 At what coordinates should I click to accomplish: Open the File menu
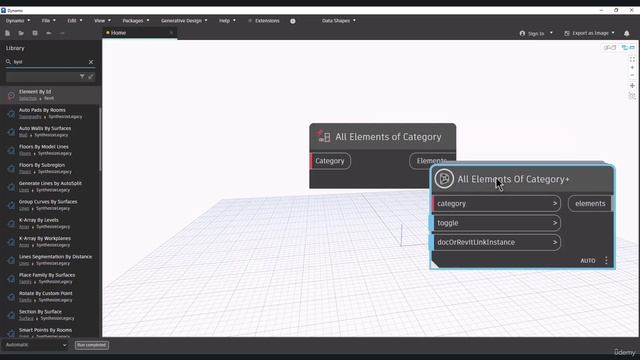coord(48,21)
